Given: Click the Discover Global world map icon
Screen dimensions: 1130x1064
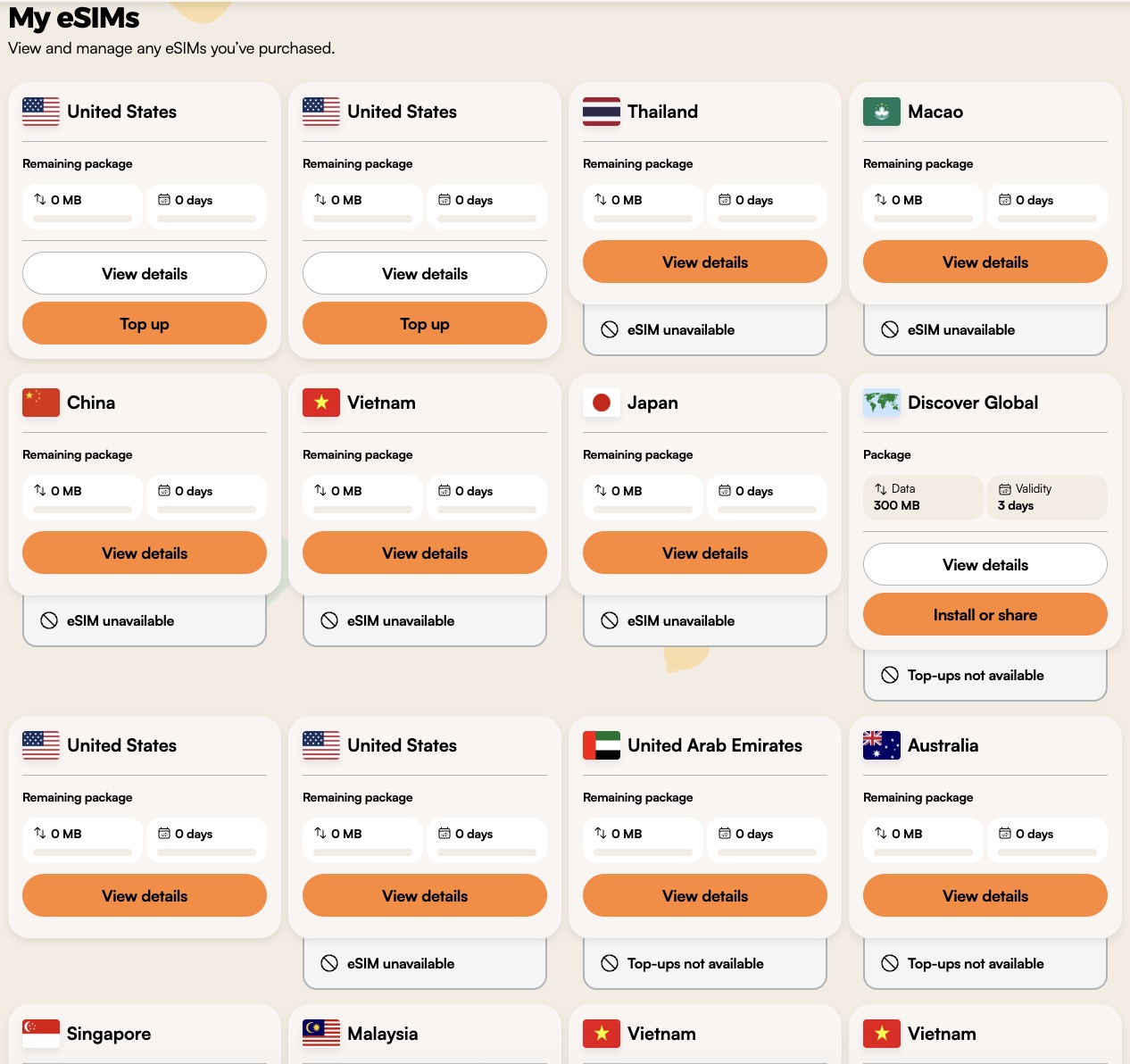Looking at the screenshot, I should click(881, 403).
